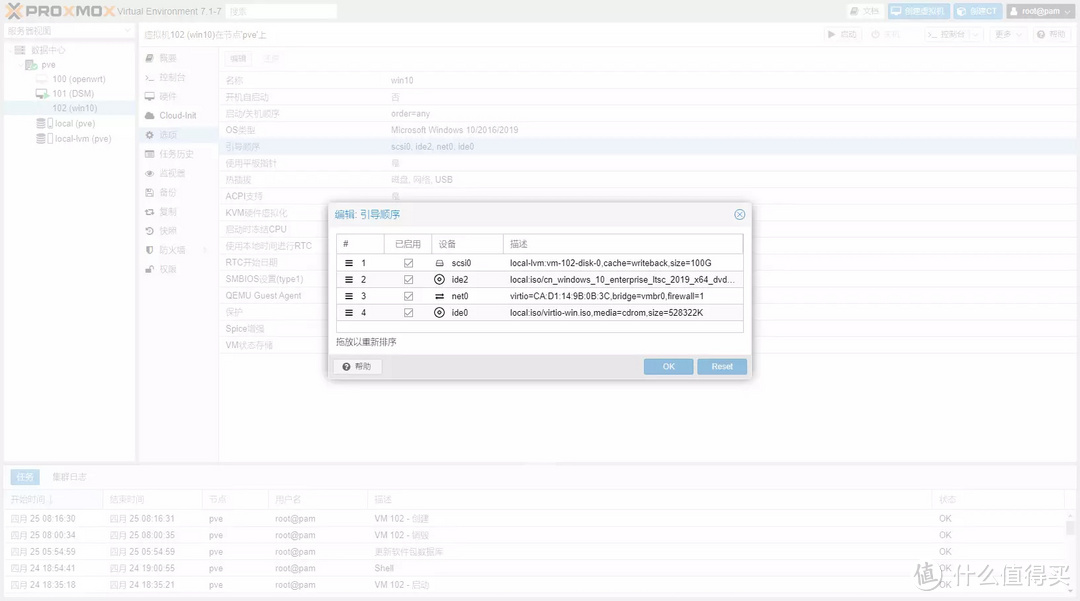
Task: Open the Cloud-Init tab
Action: (178, 116)
